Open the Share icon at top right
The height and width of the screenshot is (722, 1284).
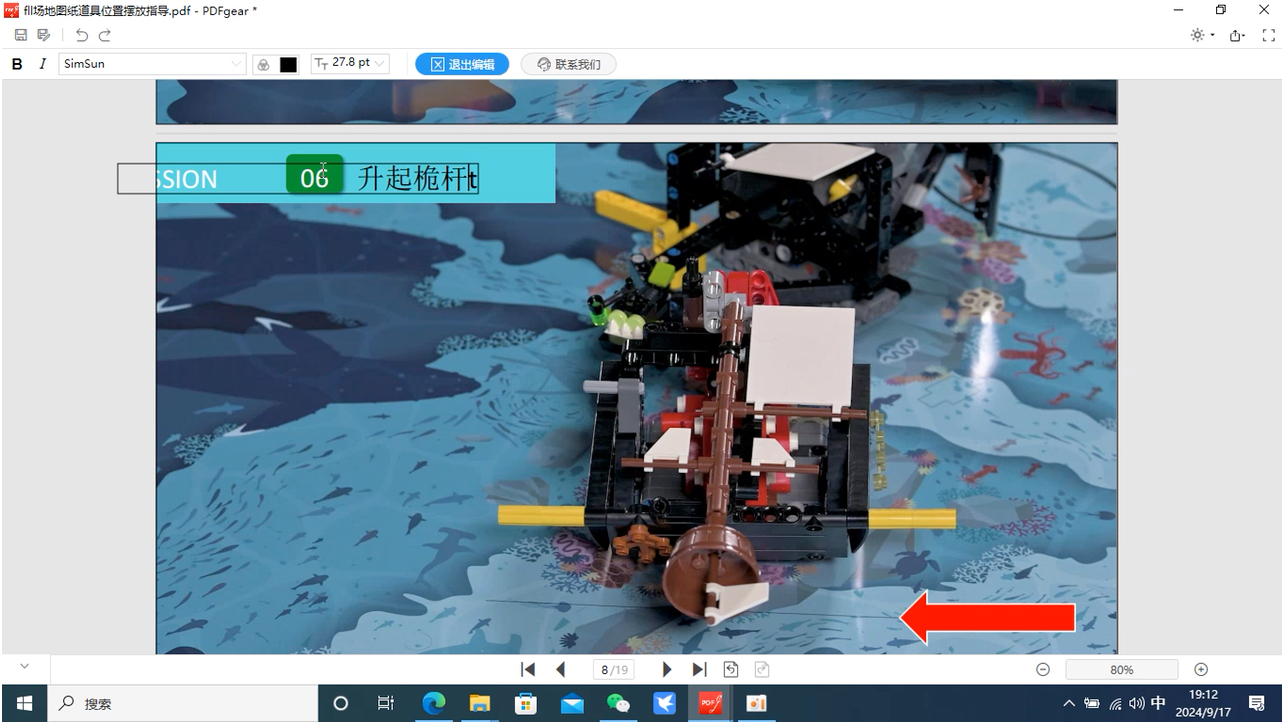(x=1236, y=34)
